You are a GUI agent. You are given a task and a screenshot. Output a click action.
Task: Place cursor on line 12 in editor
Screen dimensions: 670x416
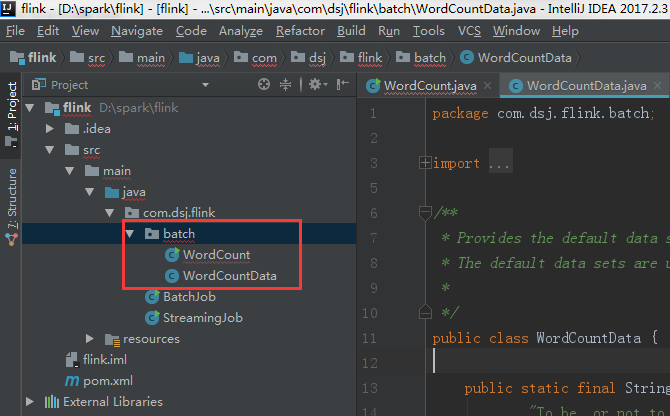coord(549,363)
